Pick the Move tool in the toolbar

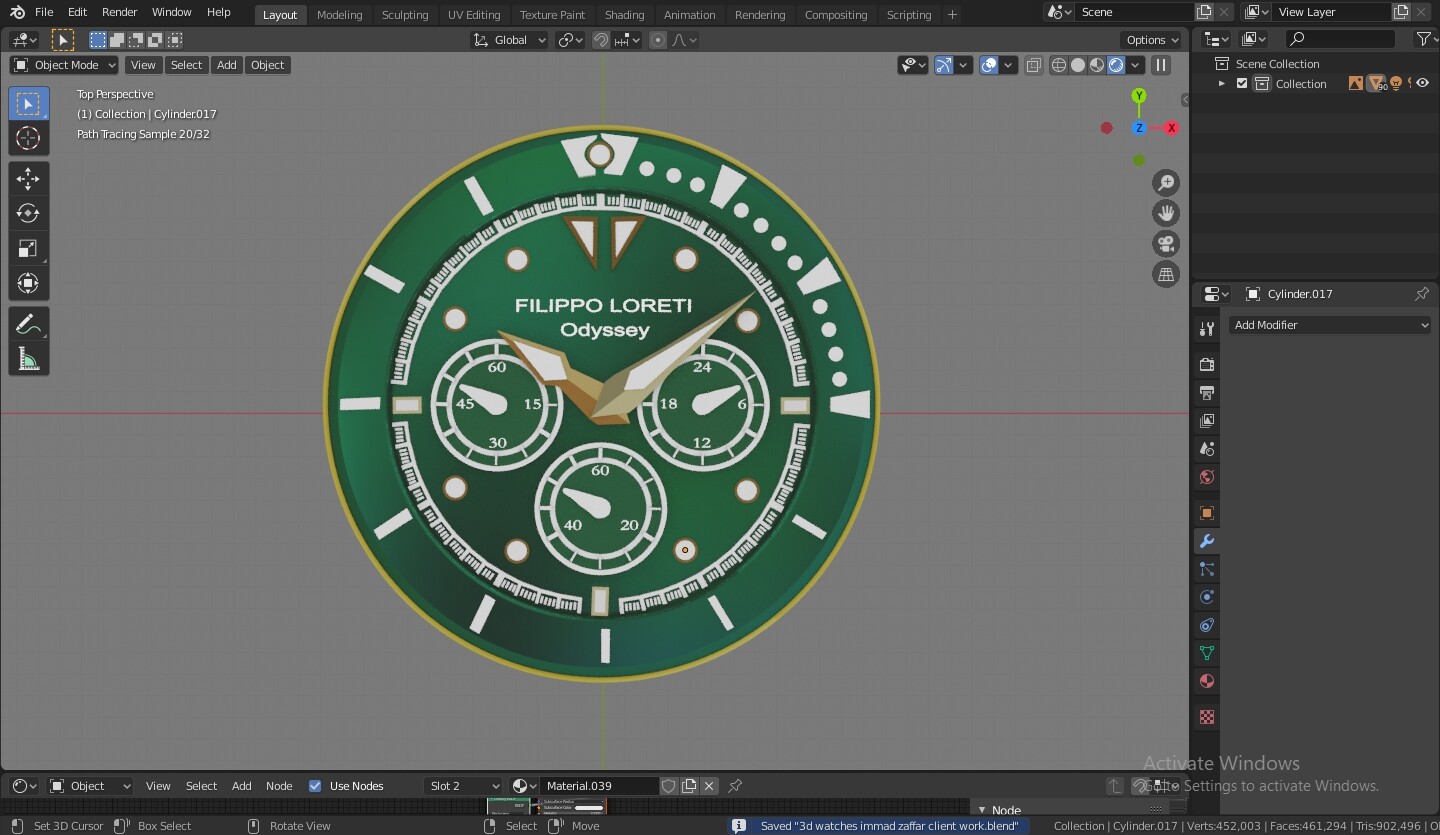coord(28,179)
